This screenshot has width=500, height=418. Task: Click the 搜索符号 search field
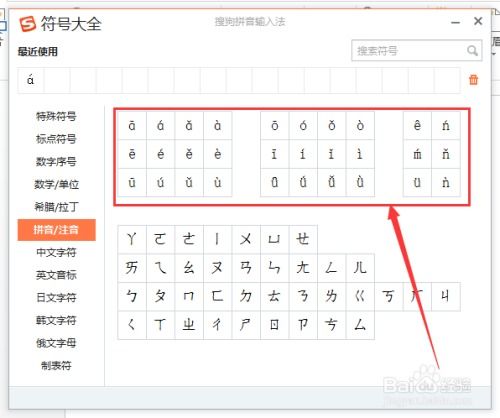coord(416,51)
